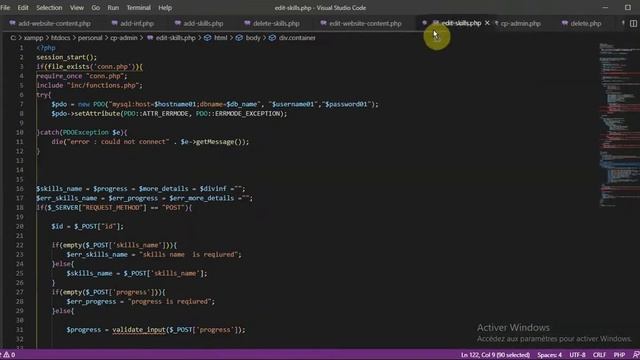
Task: Click line number 7 in the gutter
Action: click(22, 104)
